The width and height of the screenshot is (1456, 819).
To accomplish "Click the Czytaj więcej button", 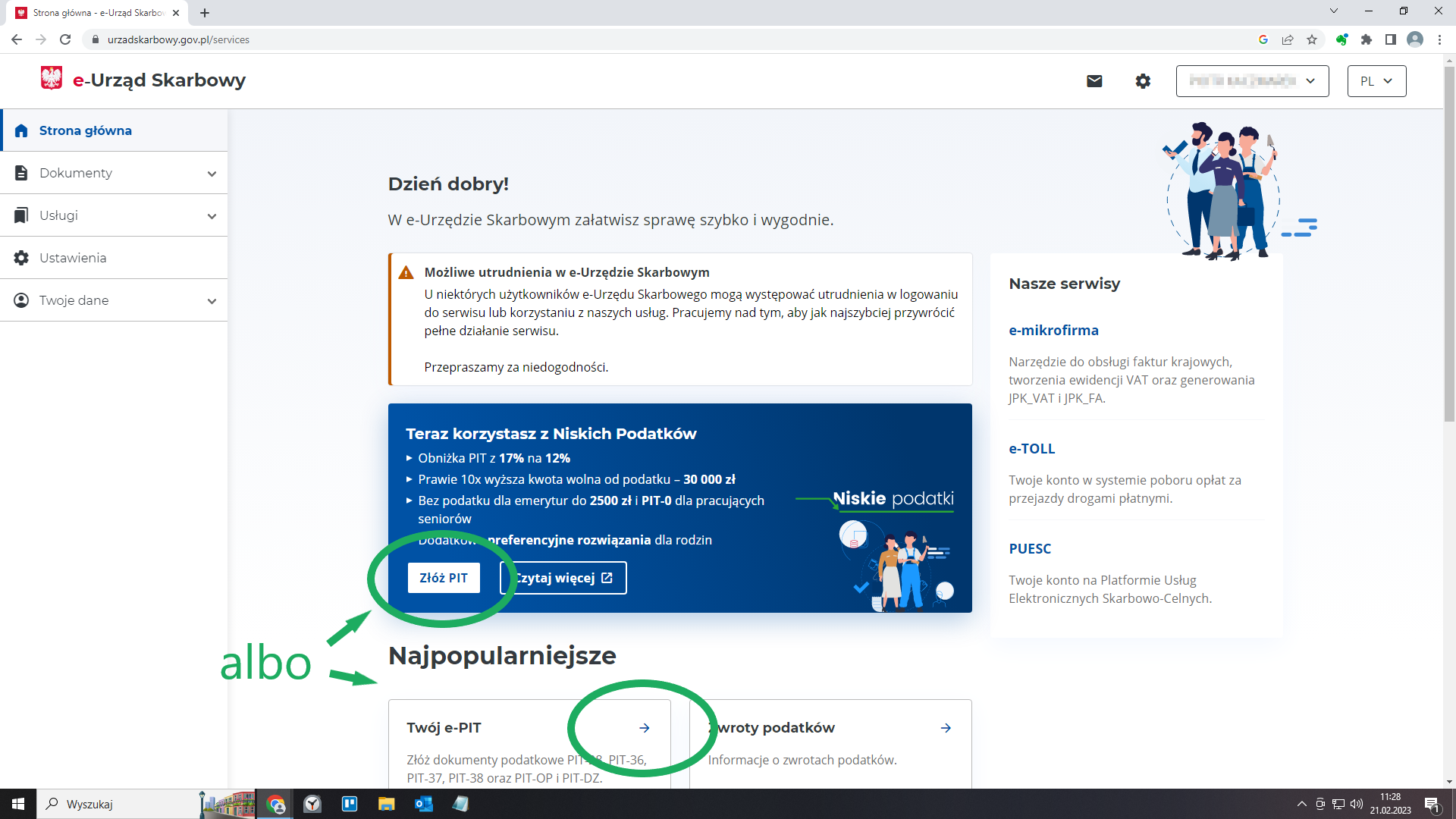I will pyautogui.click(x=563, y=578).
